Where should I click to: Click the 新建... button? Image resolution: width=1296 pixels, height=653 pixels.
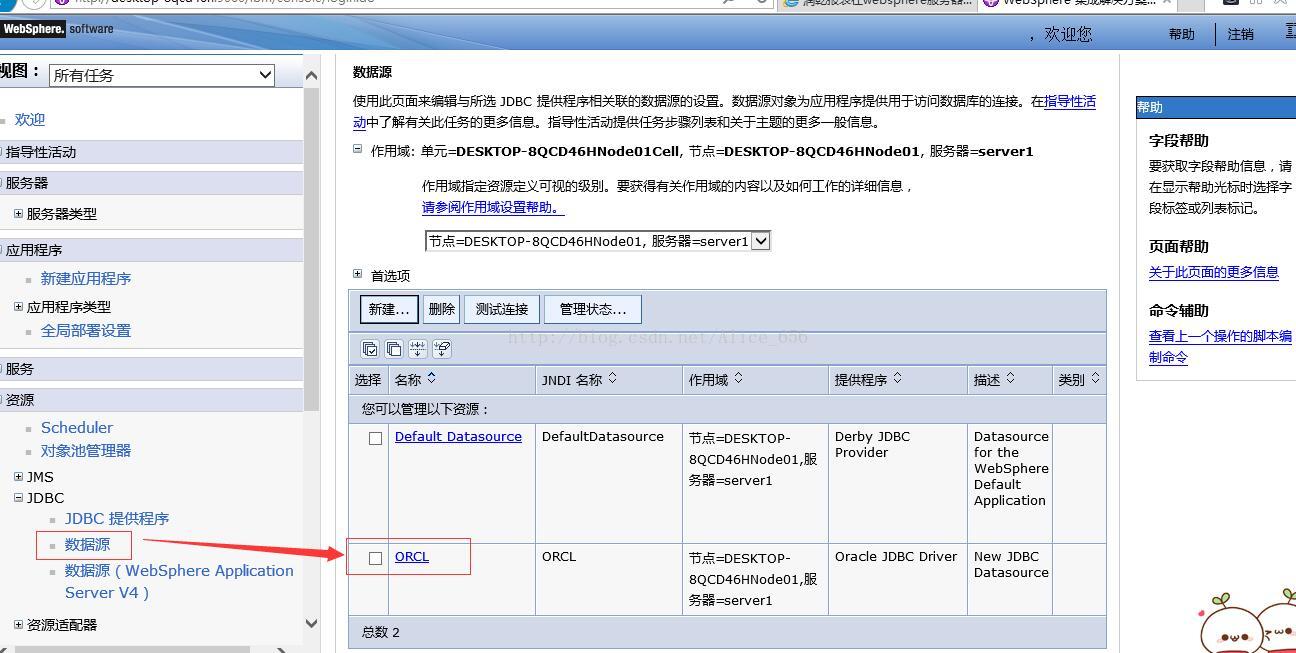[389, 309]
